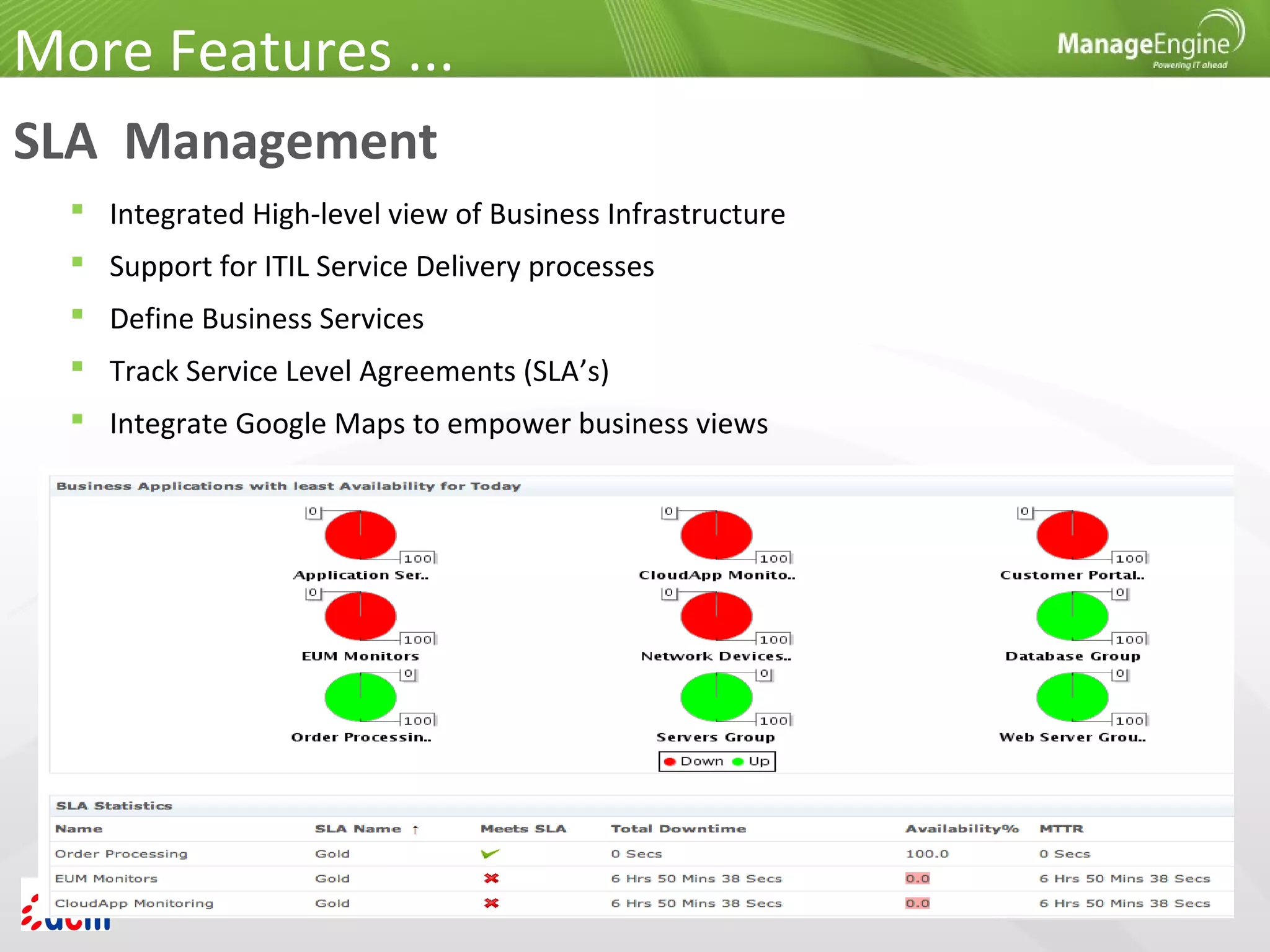The width and height of the screenshot is (1270, 952).
Task: Click the Total Downtime column header
Action: 678,829
